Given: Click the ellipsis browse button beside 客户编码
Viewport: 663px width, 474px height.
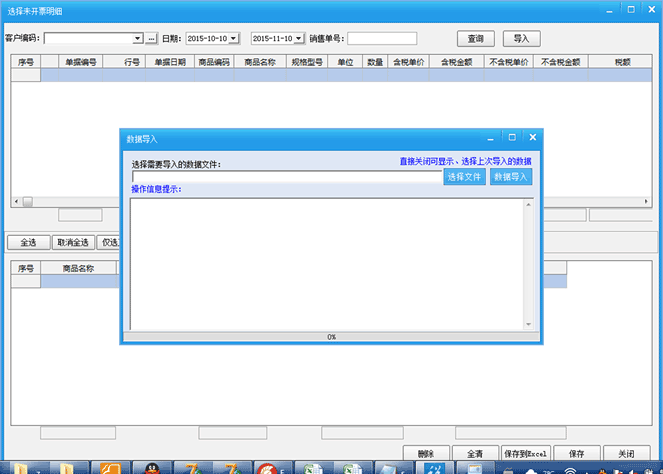Looking at the screenshot, I should tap(152, 39).
